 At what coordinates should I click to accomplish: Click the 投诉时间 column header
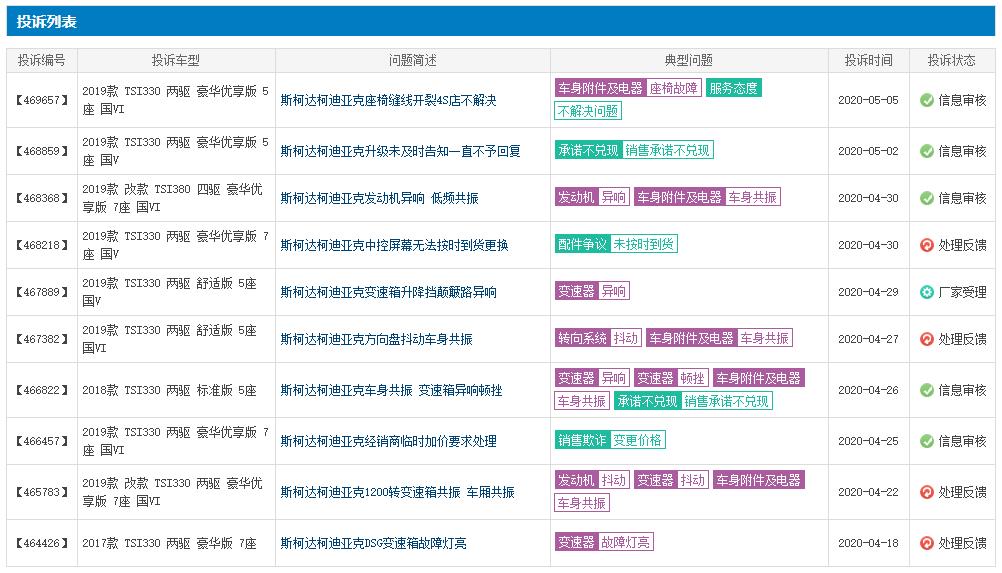[868, 61]
